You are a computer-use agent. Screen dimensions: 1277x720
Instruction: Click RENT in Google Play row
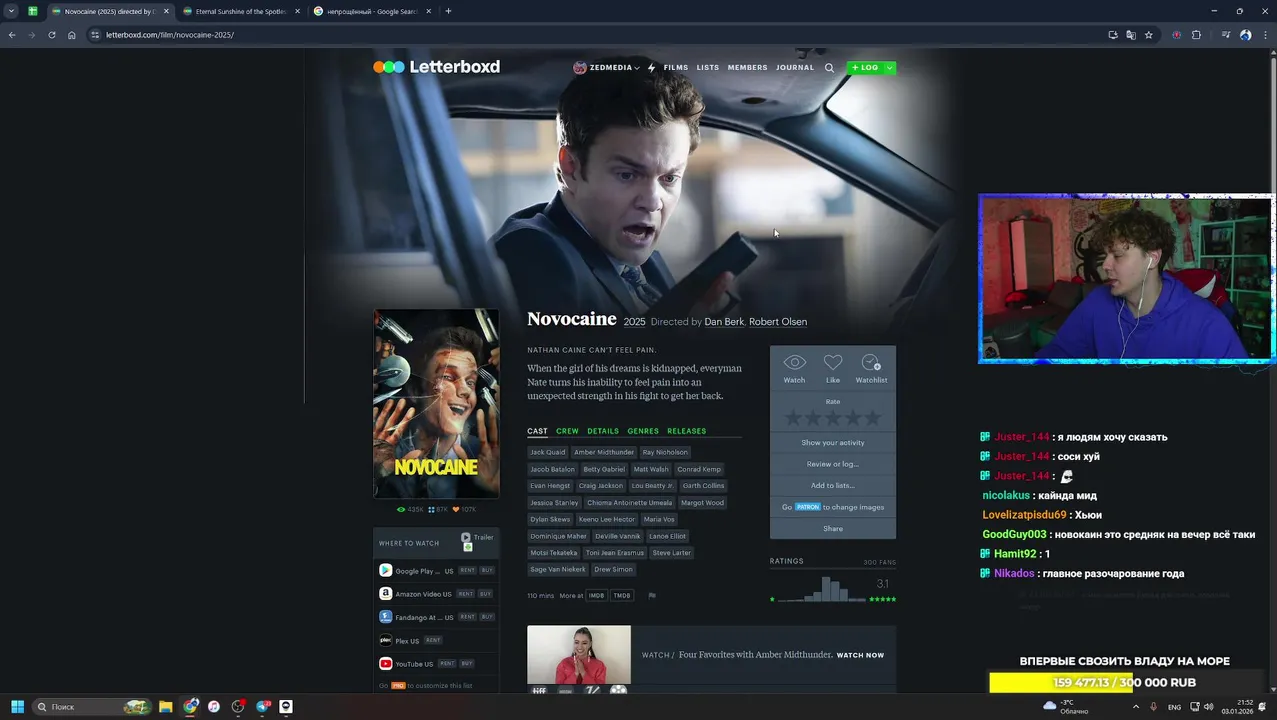pyautogui.click(x=467, y=570)
